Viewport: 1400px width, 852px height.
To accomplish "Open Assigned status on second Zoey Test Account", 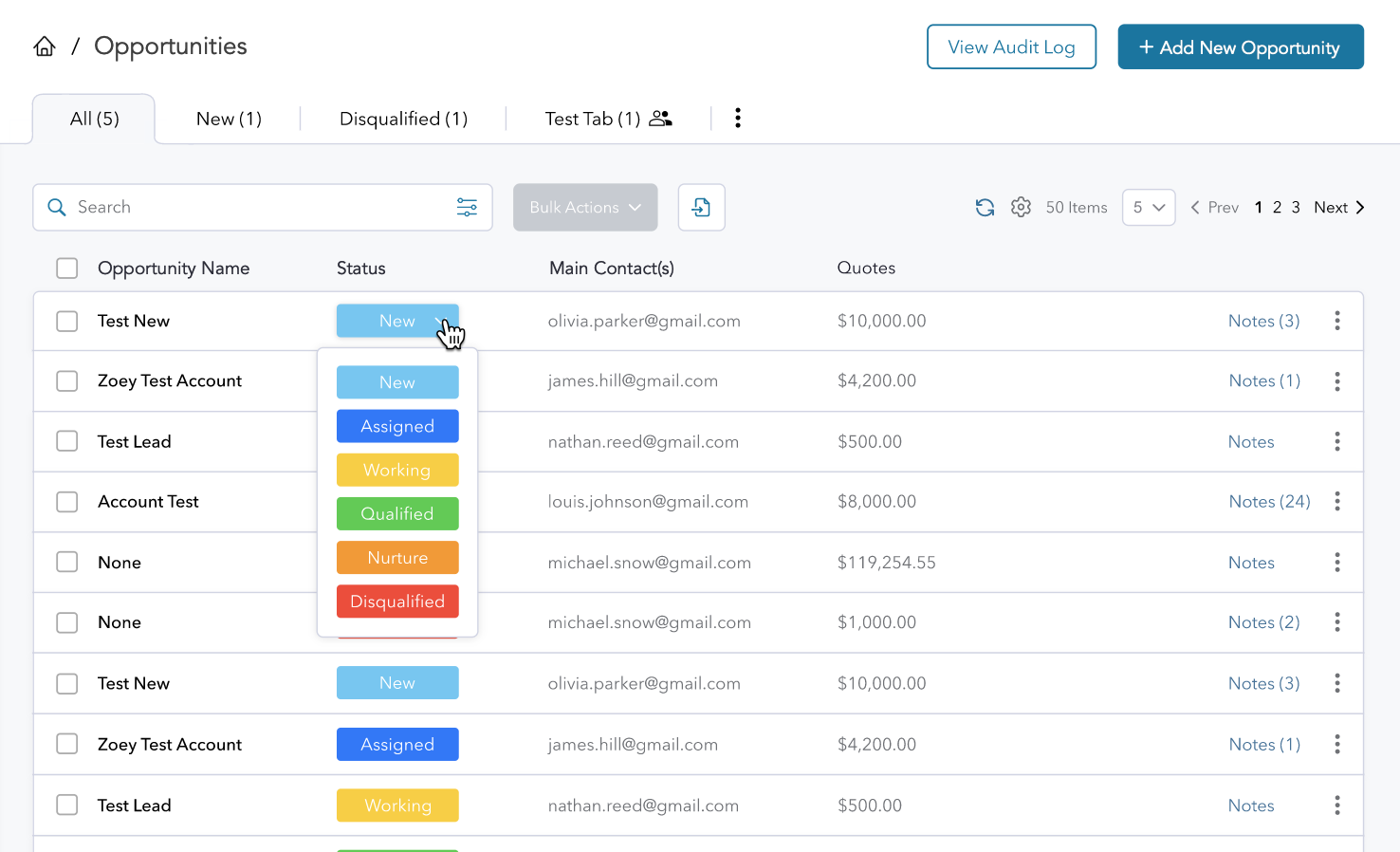I will tap(397, 745).
